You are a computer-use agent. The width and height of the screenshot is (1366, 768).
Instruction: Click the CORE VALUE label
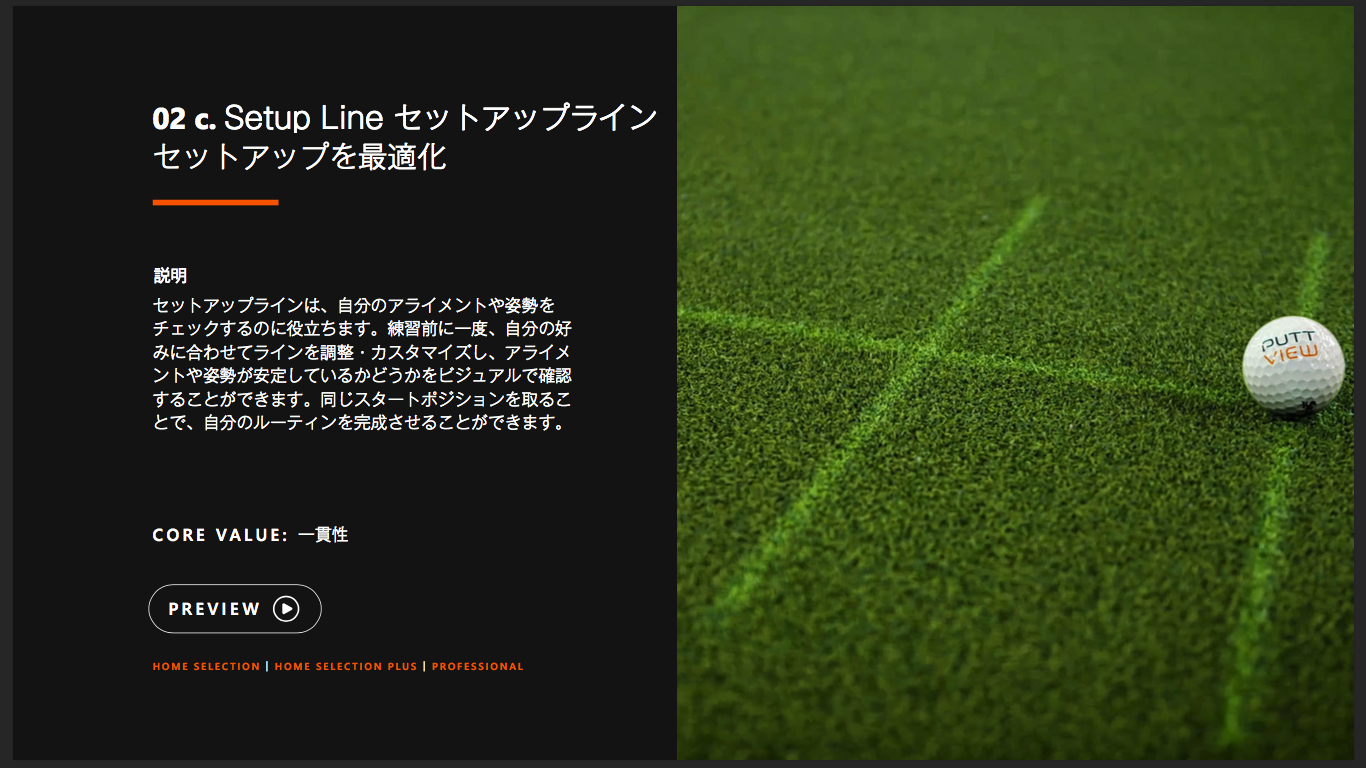click(x=220, y=535)
